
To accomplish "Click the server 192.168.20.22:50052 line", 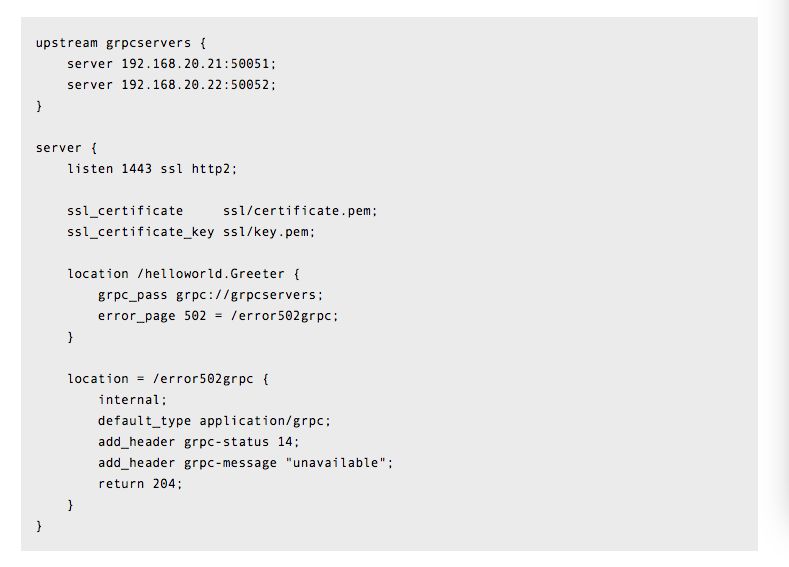I will [x=172, y=85].
